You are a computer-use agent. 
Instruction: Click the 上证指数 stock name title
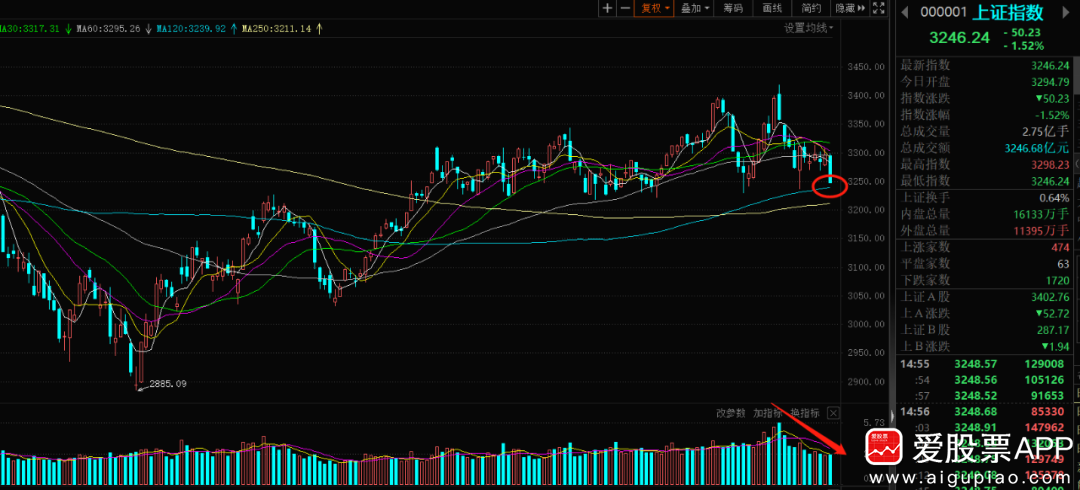pyautogui.click(x=1011, y=12)
